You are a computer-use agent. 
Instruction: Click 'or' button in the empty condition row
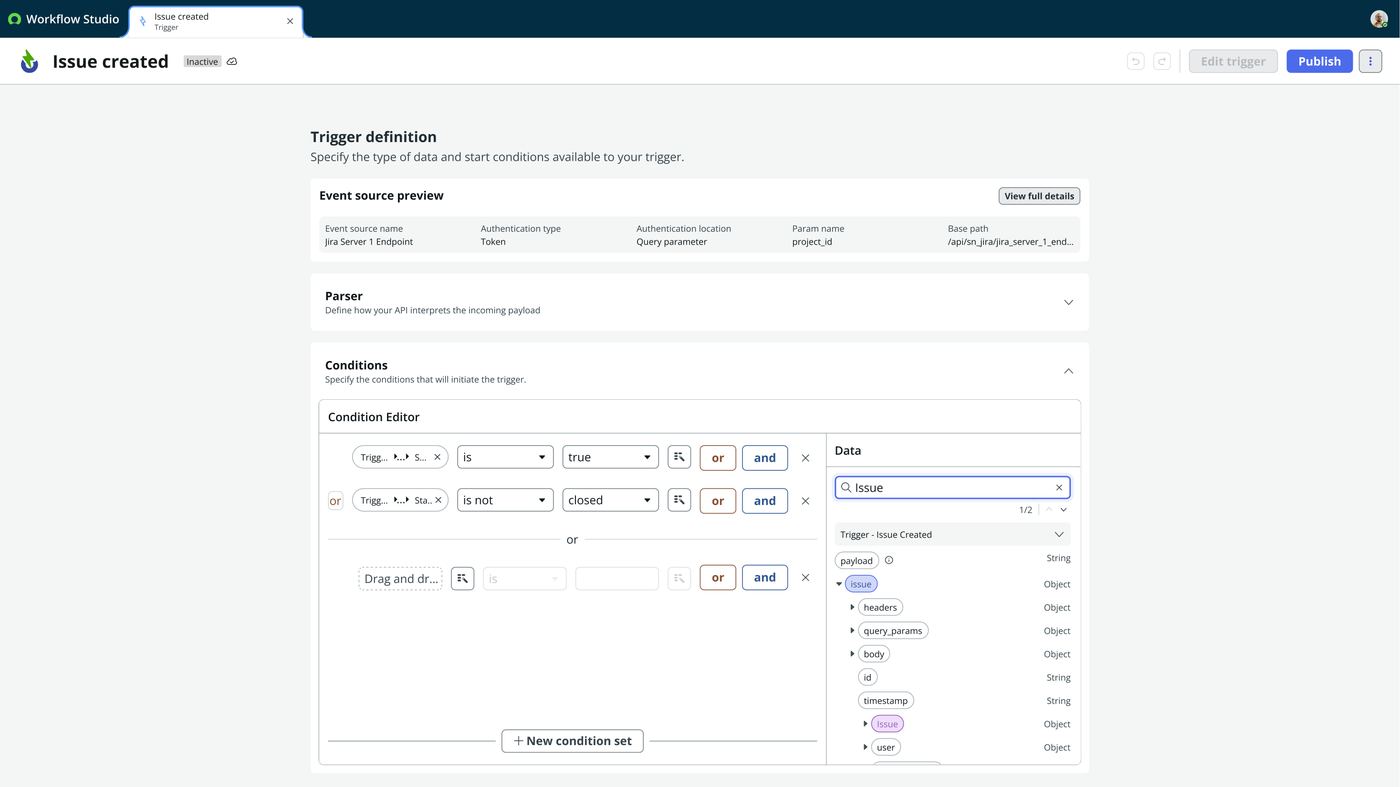[x=718, y=578]
